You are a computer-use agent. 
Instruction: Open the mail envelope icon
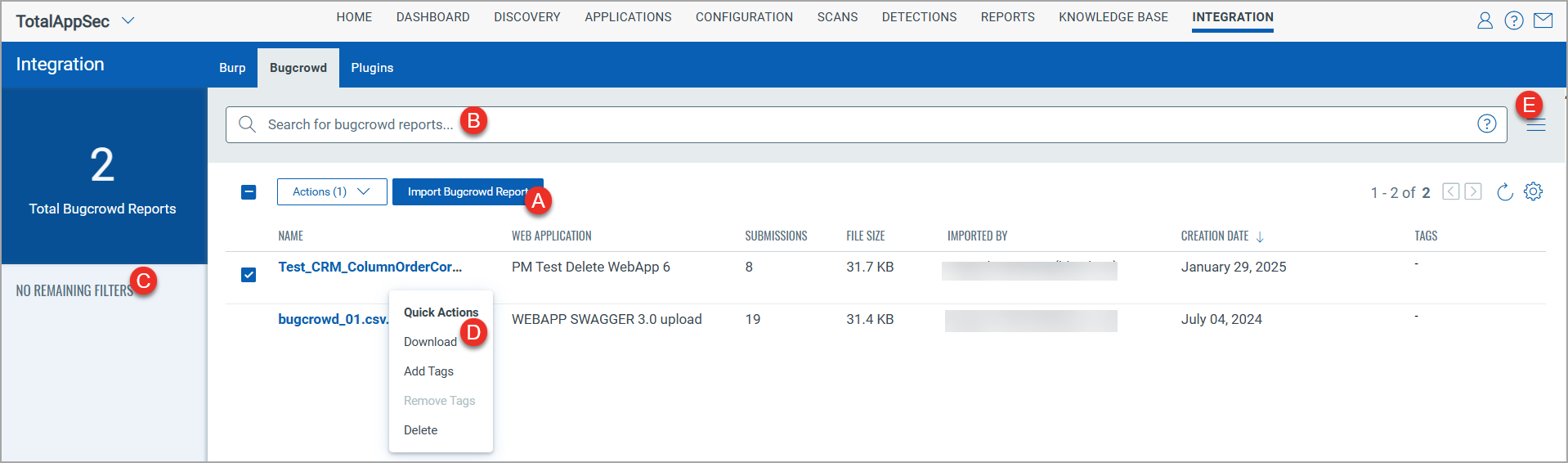tap(1543, 20)
